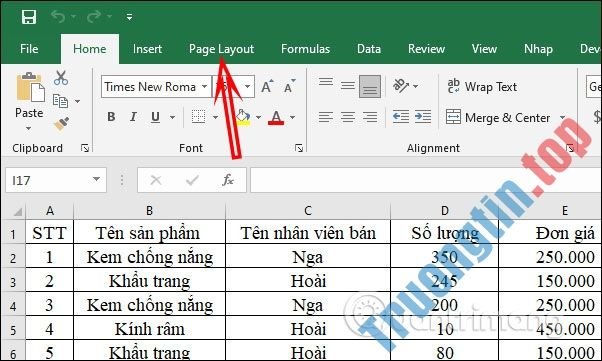The image size is (602, 361).
Task: Click Decrease Font Size icon
Action: coord(289,87)
